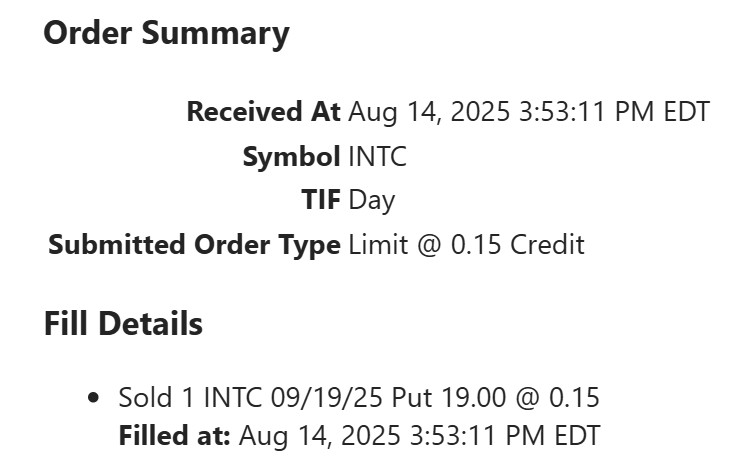The height and width of the screenshot is (472, 750).
Task: Select the INTC value beside Symbol
Action: click(377, 156)
